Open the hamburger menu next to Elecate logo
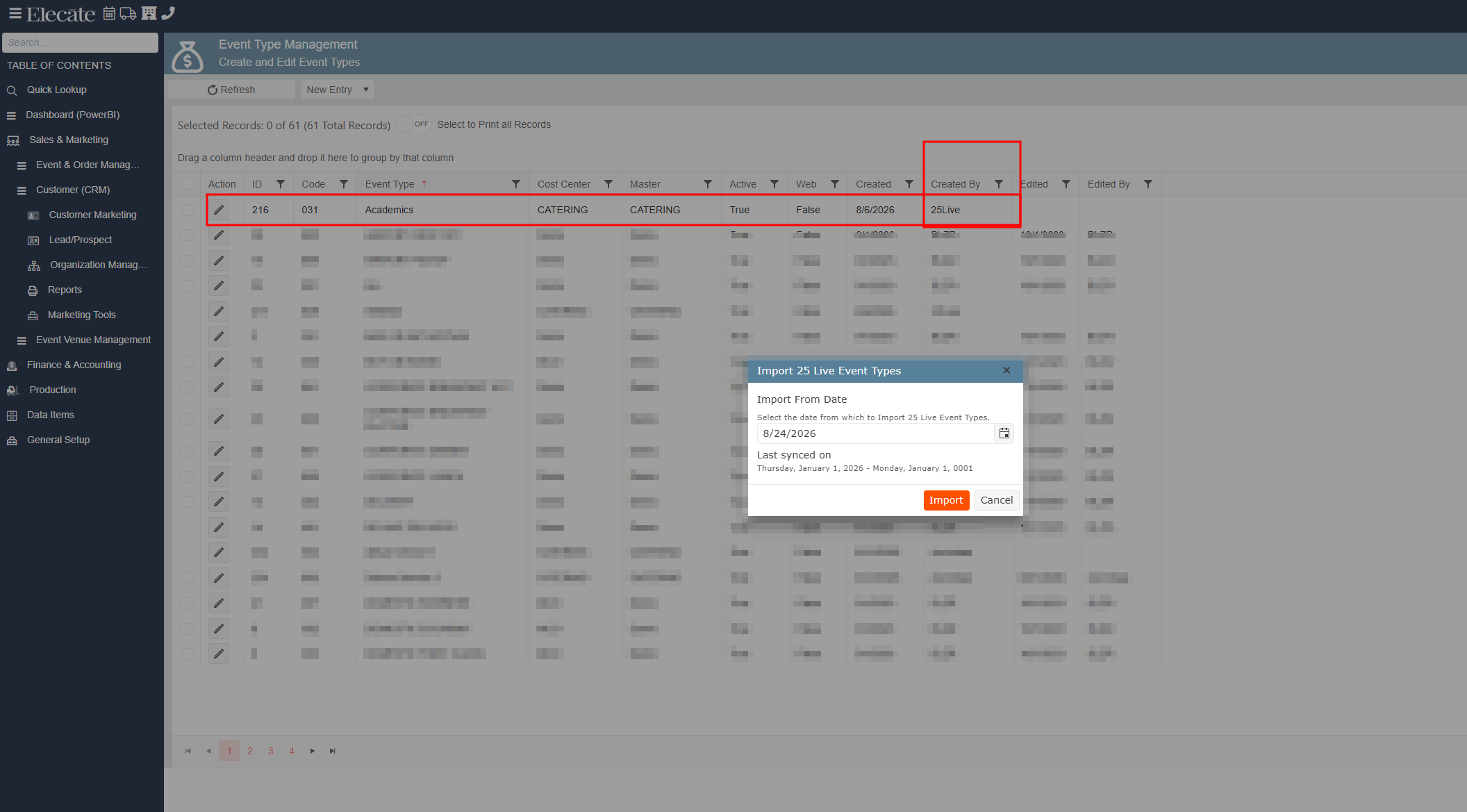Screen dimensions: 1467x812 point(15,13)
